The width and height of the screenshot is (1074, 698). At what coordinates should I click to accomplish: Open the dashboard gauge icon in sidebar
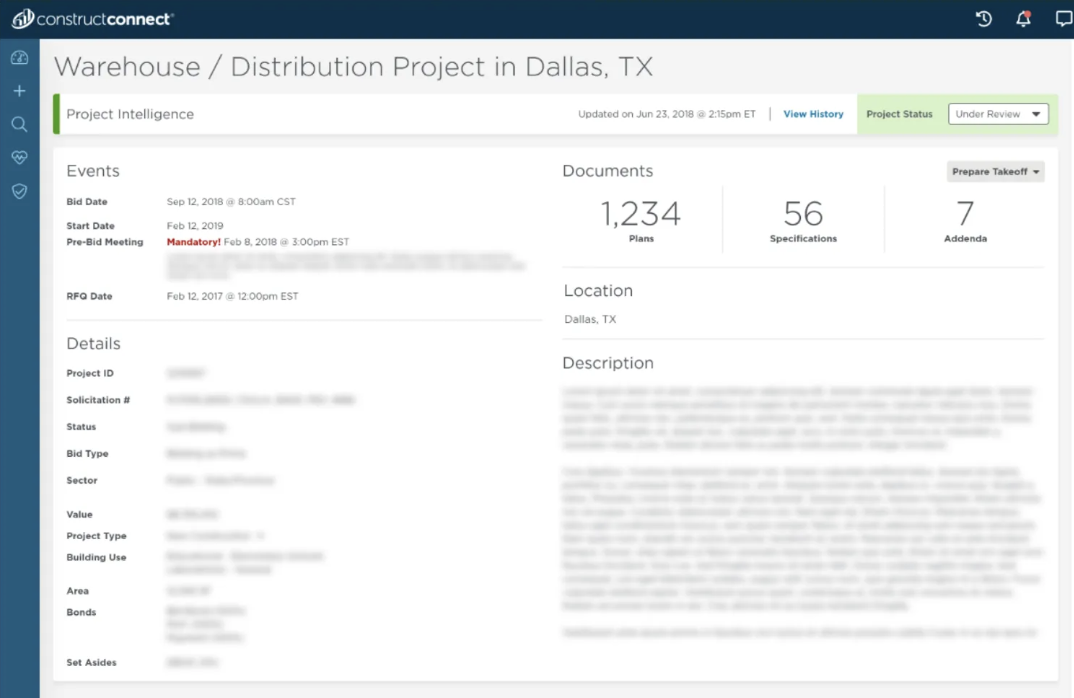[19, 58]
